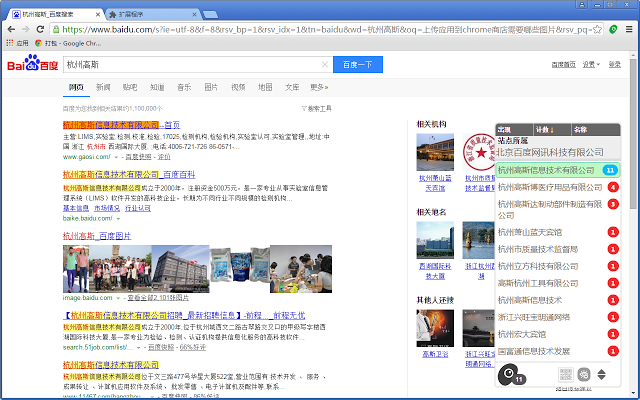This screenshot has width=640, height=400.
Task: Open the 杭州高斯信息技术有限公司--首页 result
Action: (121, 125)
